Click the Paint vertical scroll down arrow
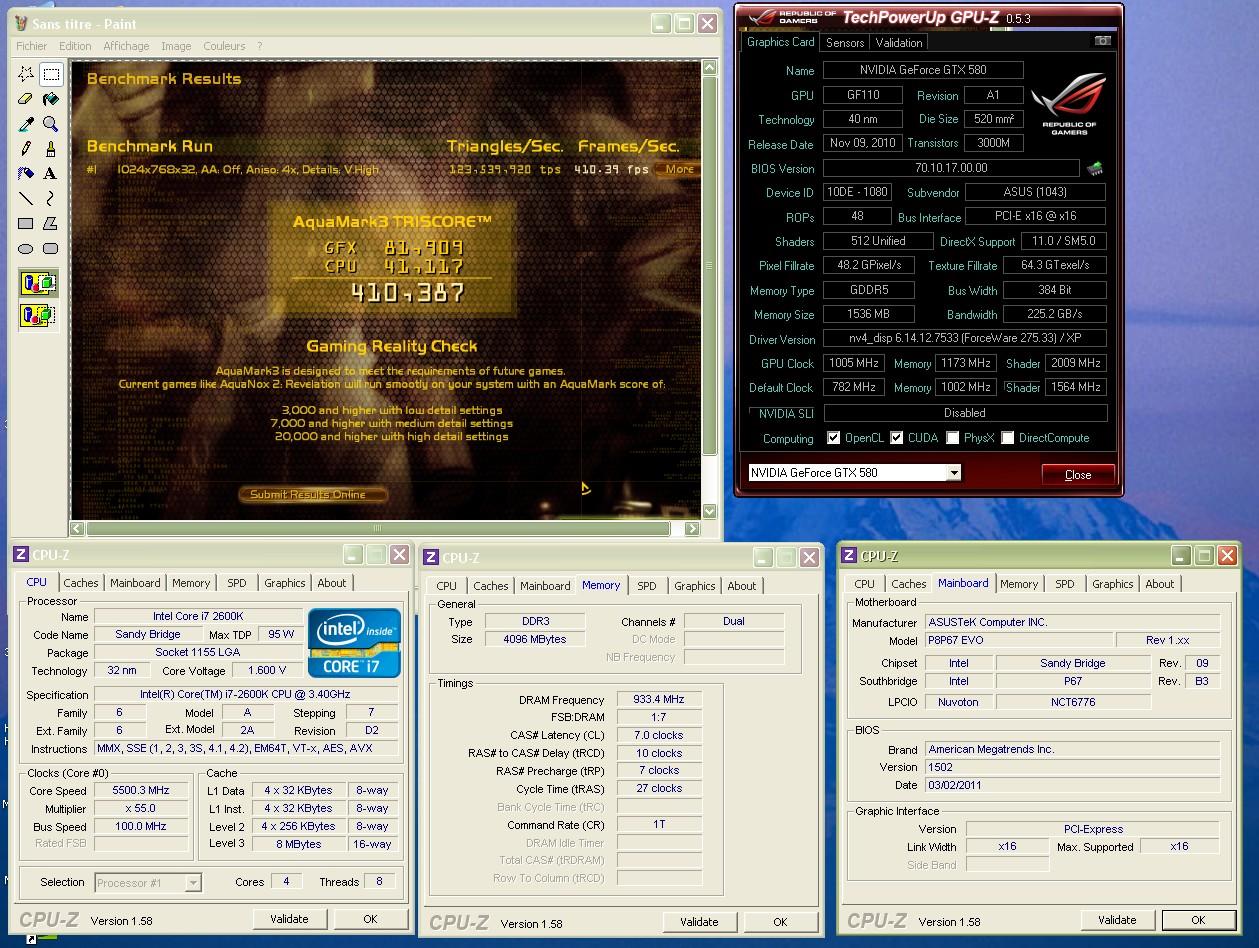The height and width of the screenshot is (948, 1259). coord(710,511)
